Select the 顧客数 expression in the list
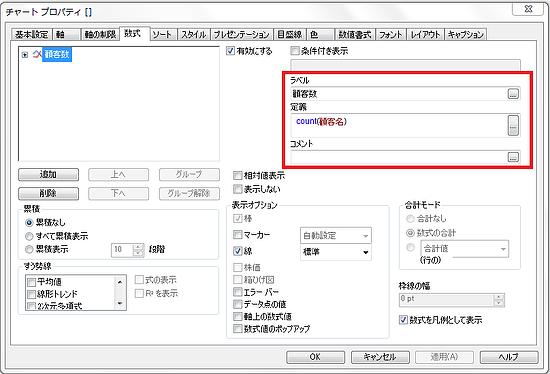550x374 pixels. tap(57, 54)
